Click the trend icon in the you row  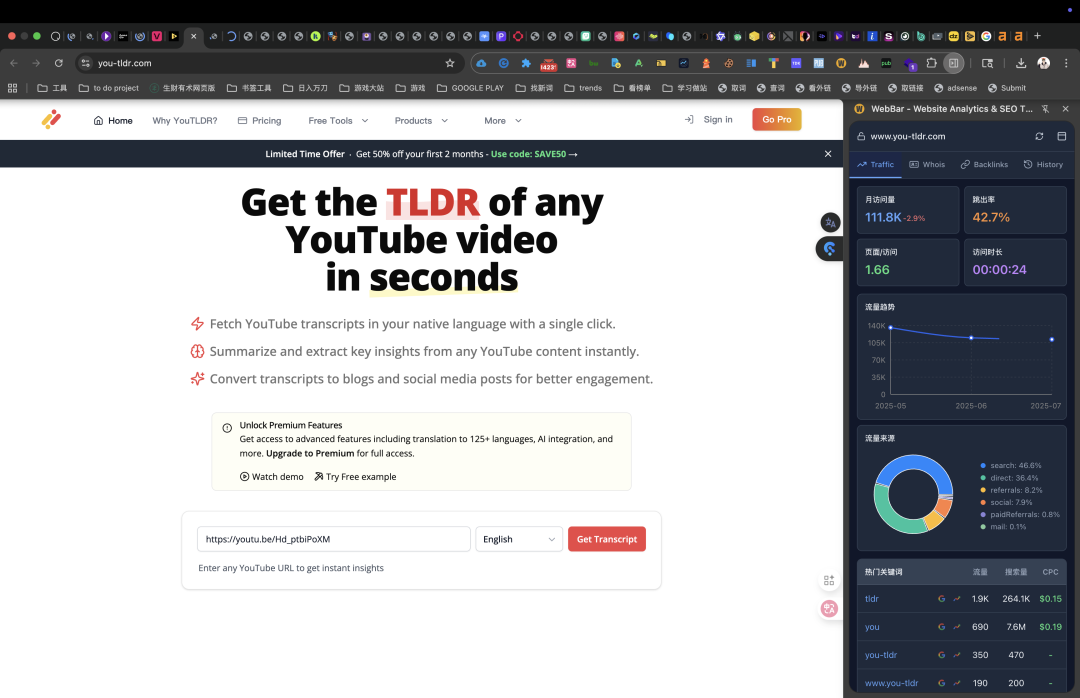(x=957, y=627)
